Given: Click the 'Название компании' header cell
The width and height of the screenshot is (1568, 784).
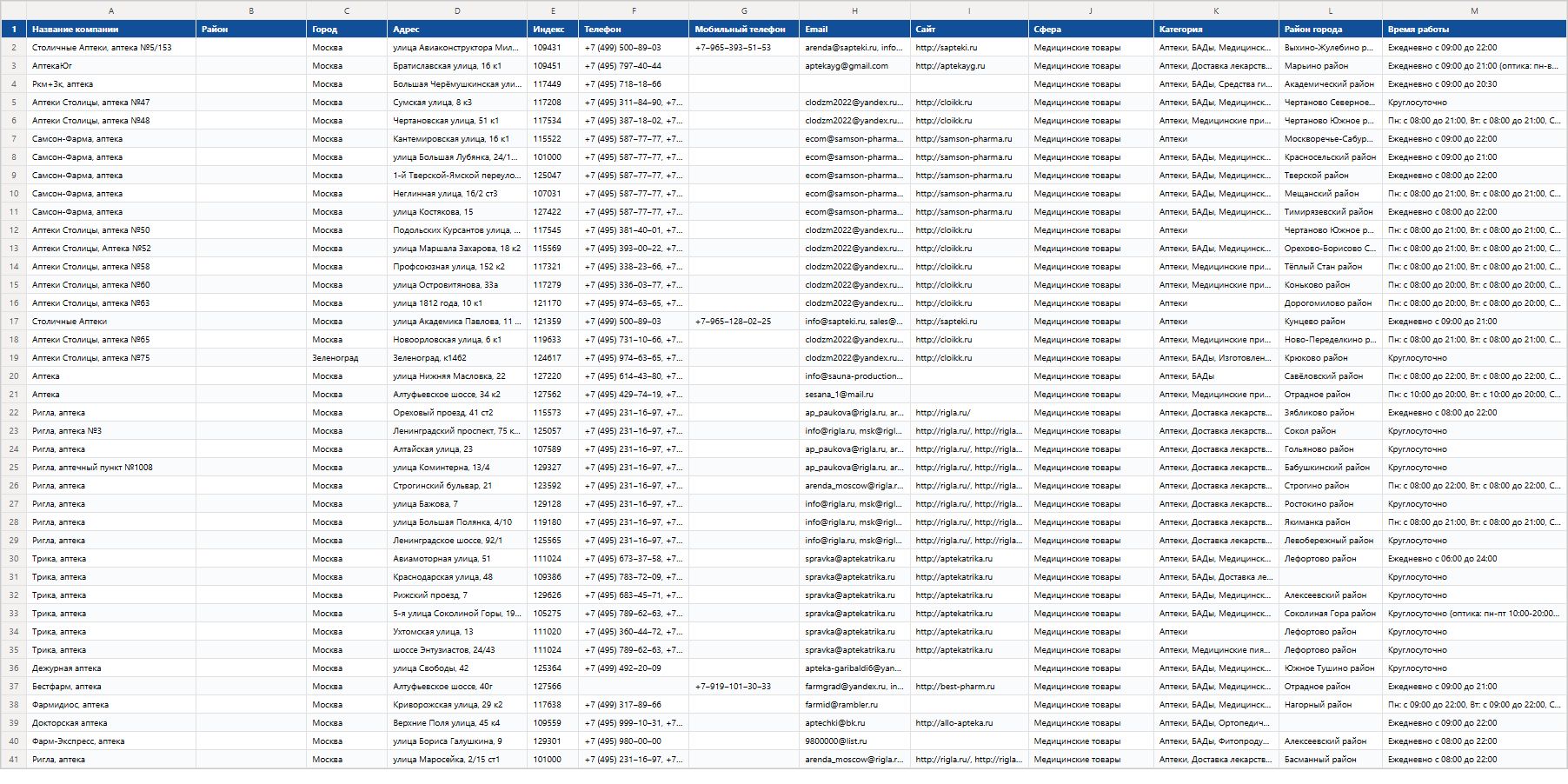Looking at the screenshot, I should coord(111,30).
